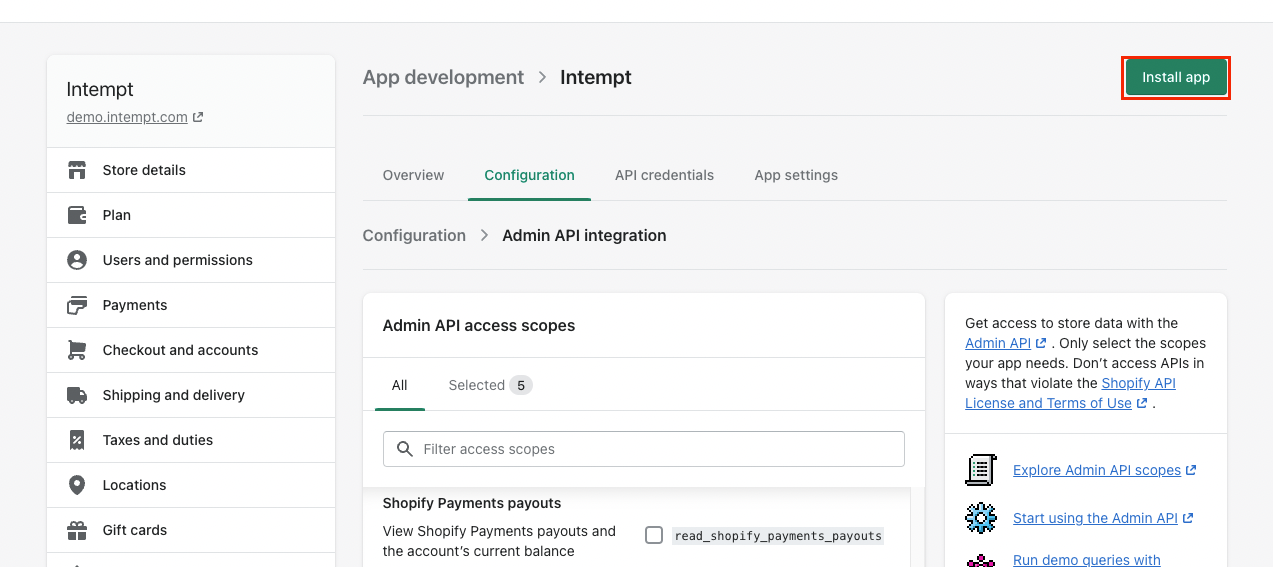Viewport: 1273px width, 567px height.
Task: Switch to the Overview tab
Action: click(x=413, y=175)
